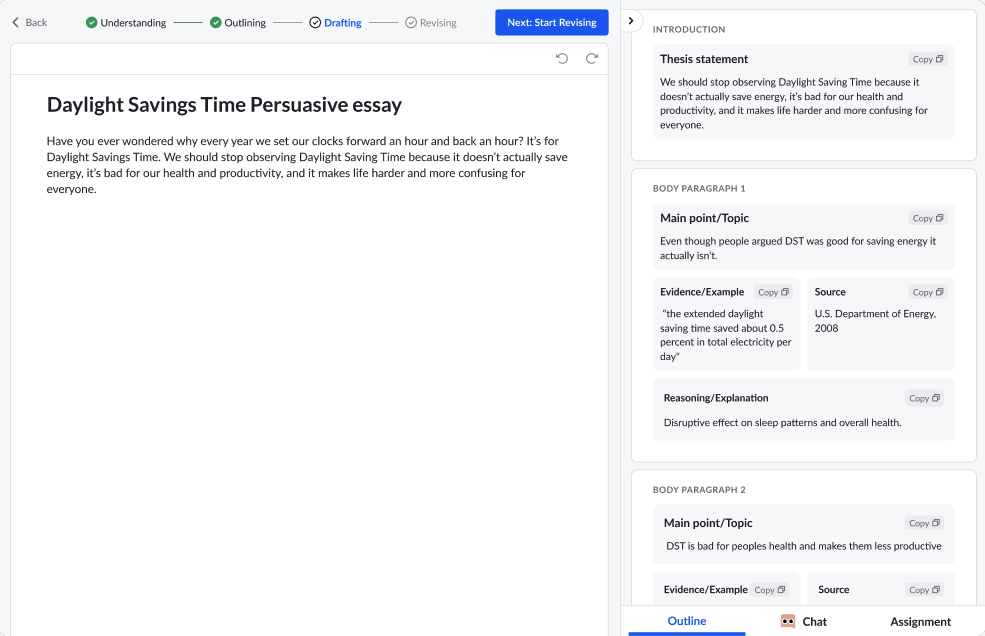Screen dimensions: 985x636
Task: Jump to the Revising step
Action: 431,23
